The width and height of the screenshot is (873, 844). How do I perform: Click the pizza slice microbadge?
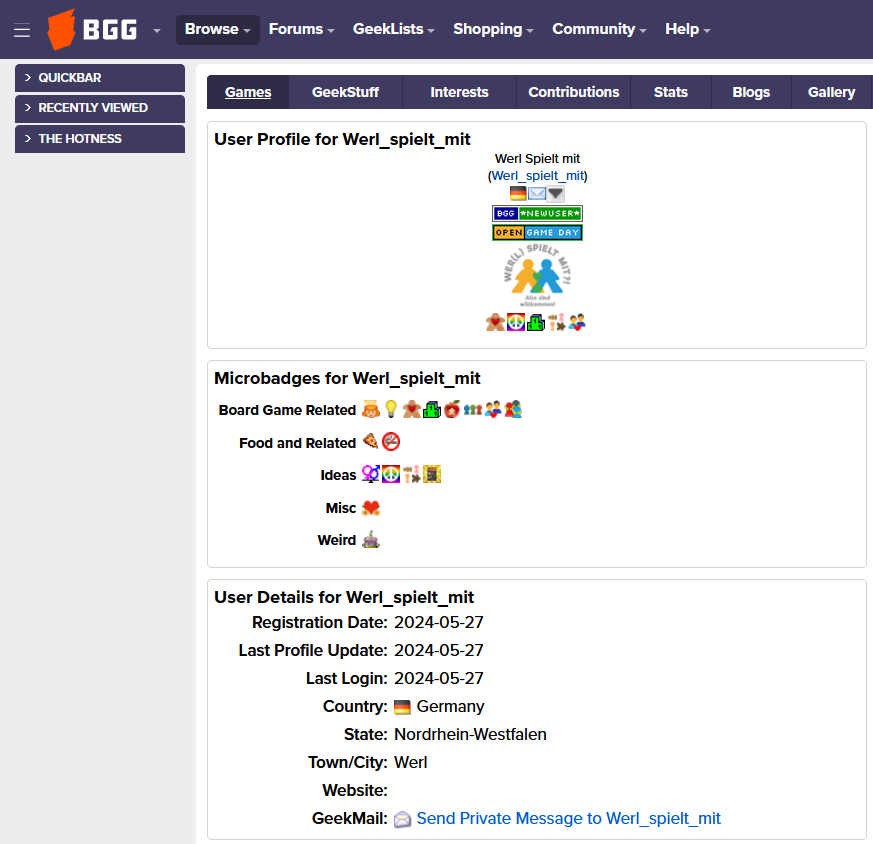(x=370, y=442)
